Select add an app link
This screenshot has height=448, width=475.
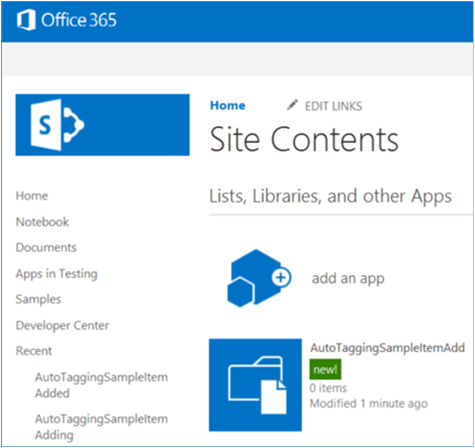(348, 278)
